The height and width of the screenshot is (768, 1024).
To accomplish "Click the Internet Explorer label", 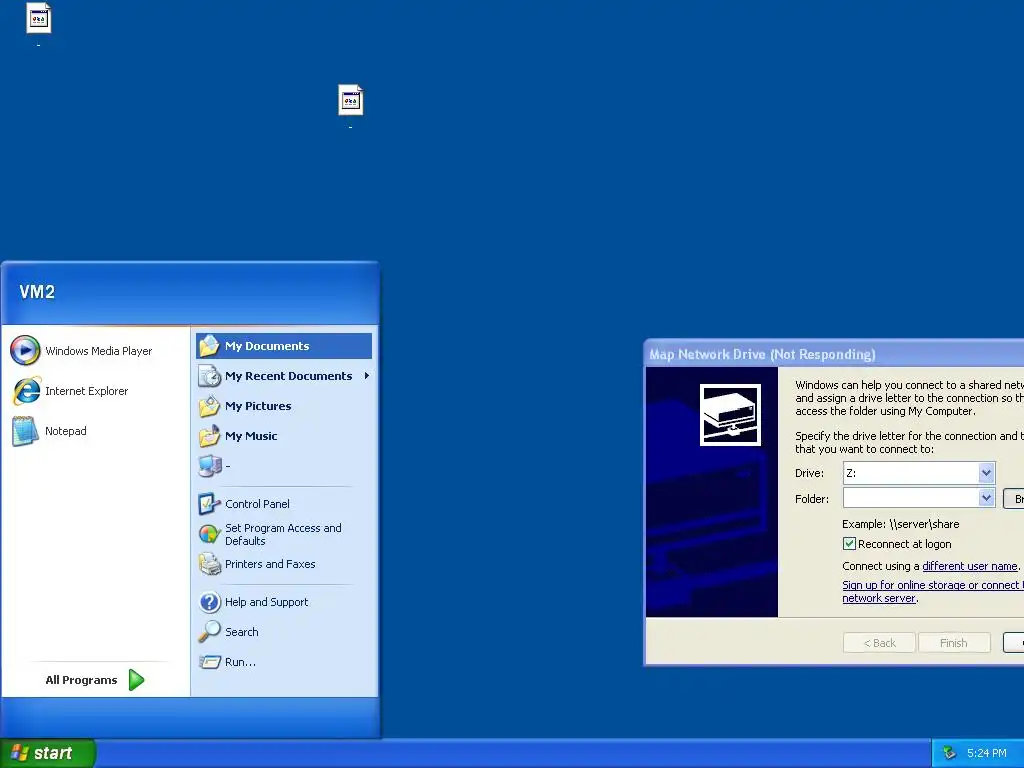I will point(86,391).
